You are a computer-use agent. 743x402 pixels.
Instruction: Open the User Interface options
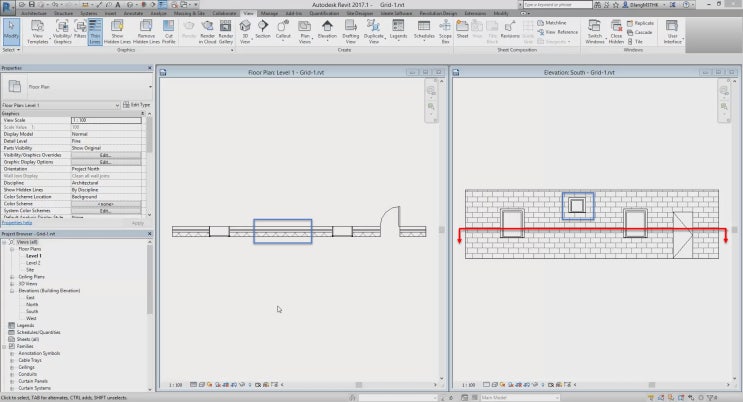[672, 31]
